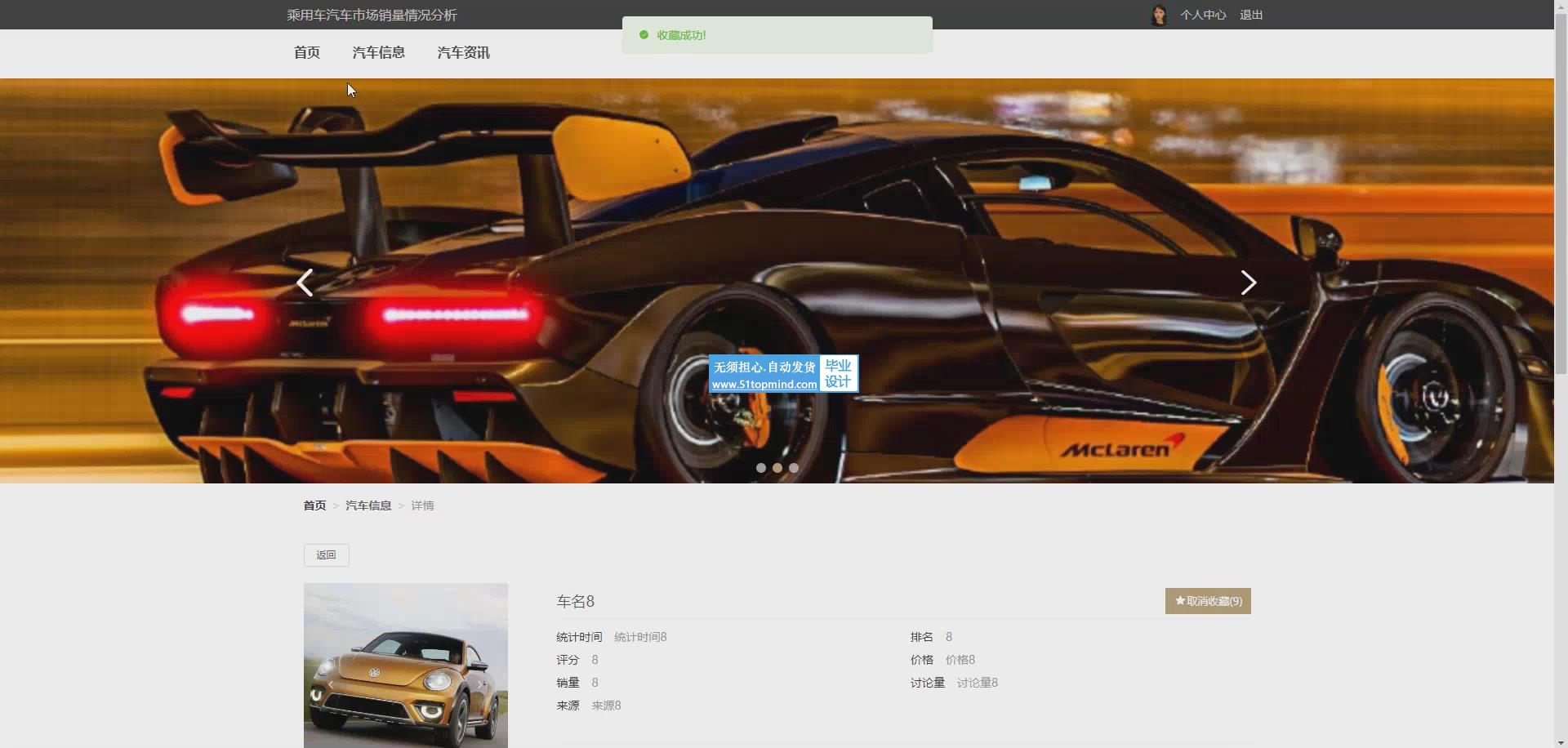
Task: Click the user avatar icon in header
Action: coord(1158,15)
